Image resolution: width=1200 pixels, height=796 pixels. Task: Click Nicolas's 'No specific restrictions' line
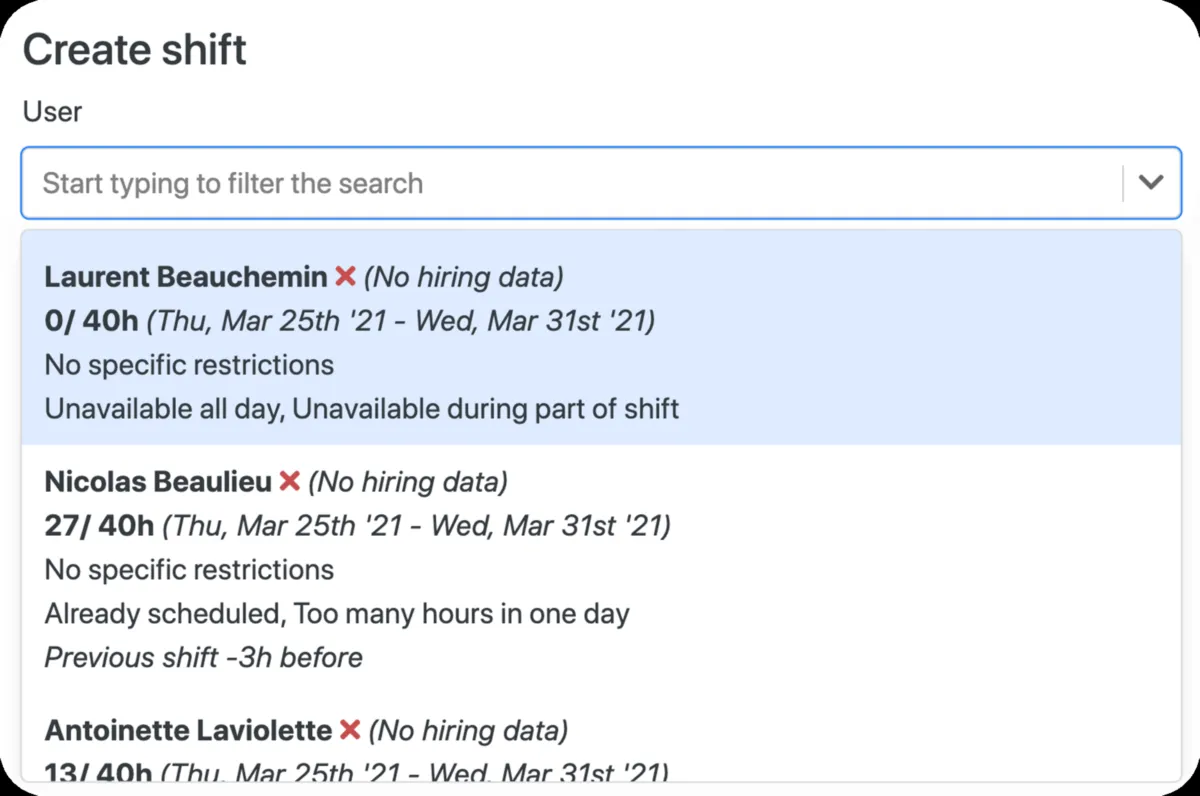pos(189,569)
